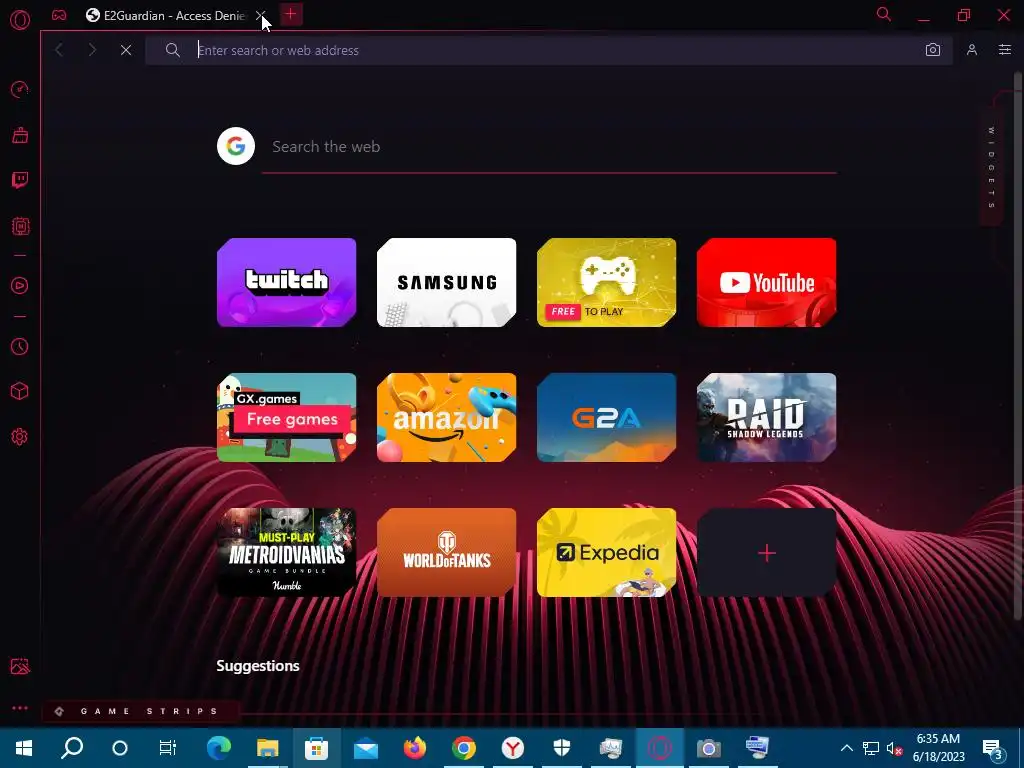Open Easy Setup sliders icon

click(1004, 50)
